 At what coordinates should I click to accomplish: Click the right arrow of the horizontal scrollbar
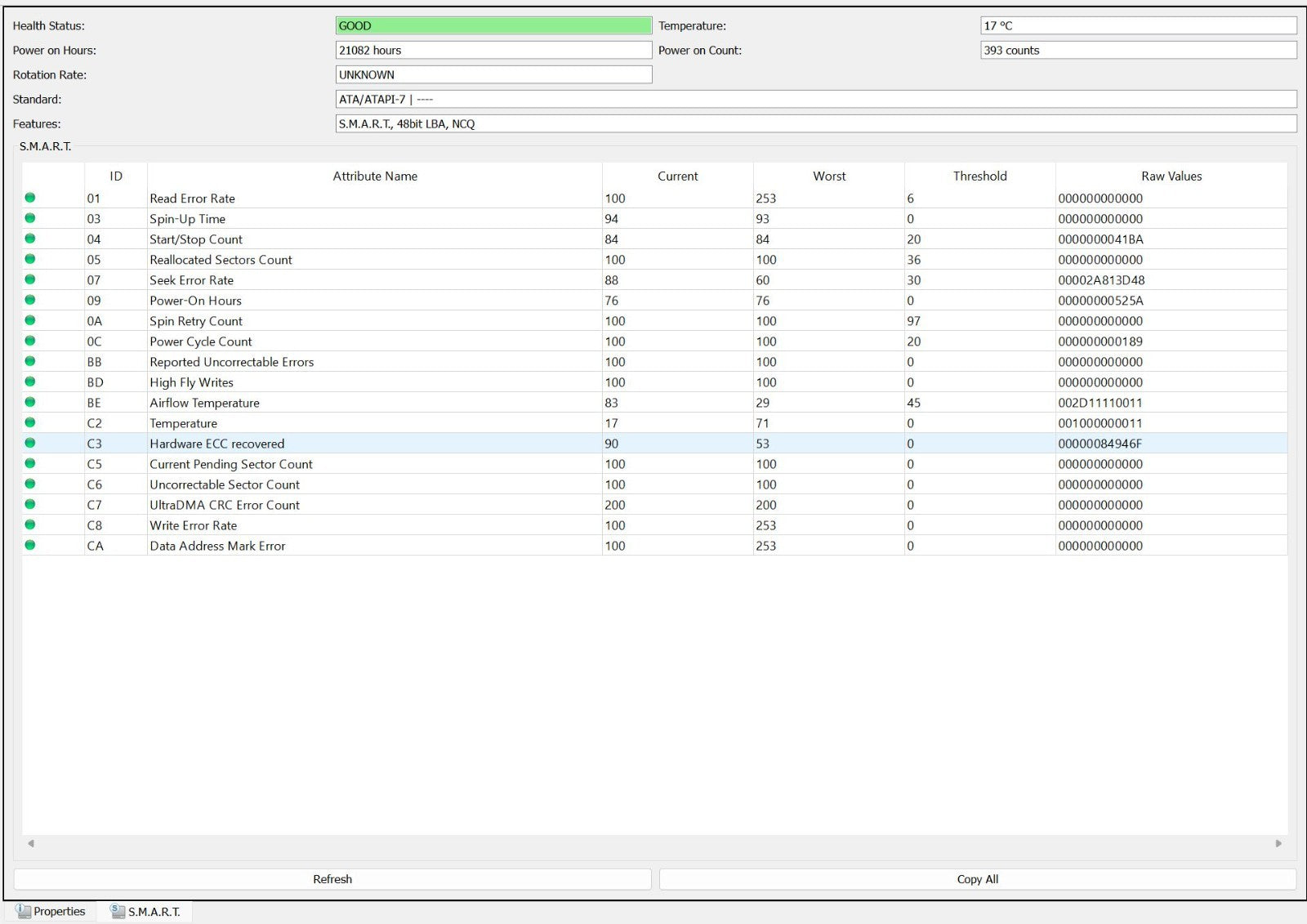pyautogui.click(x=1278, y=843)
